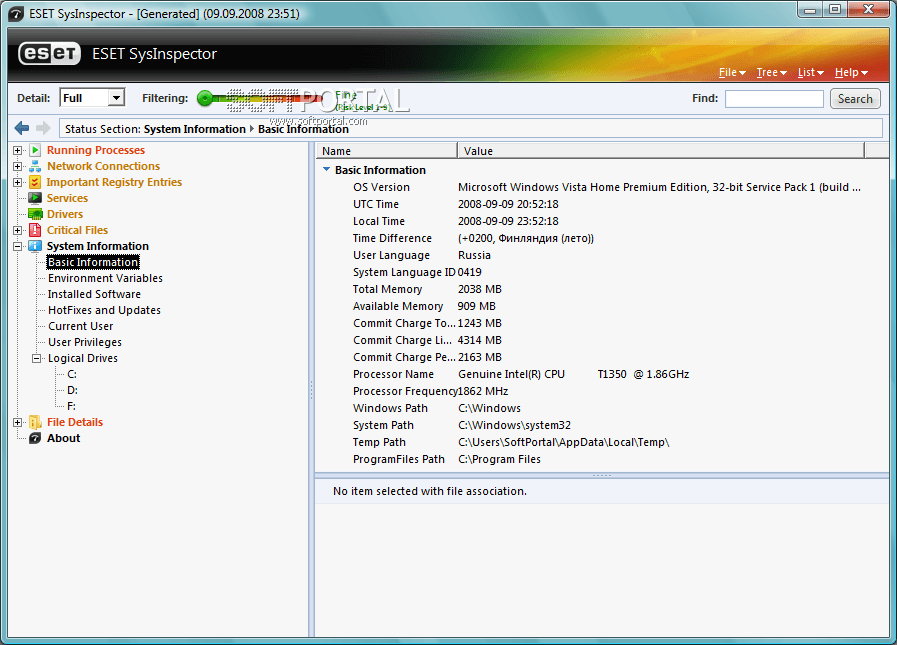Click the About tree icon
Image resolution: width=897 pixels, height=645 pixels.
tap(35, 438)
